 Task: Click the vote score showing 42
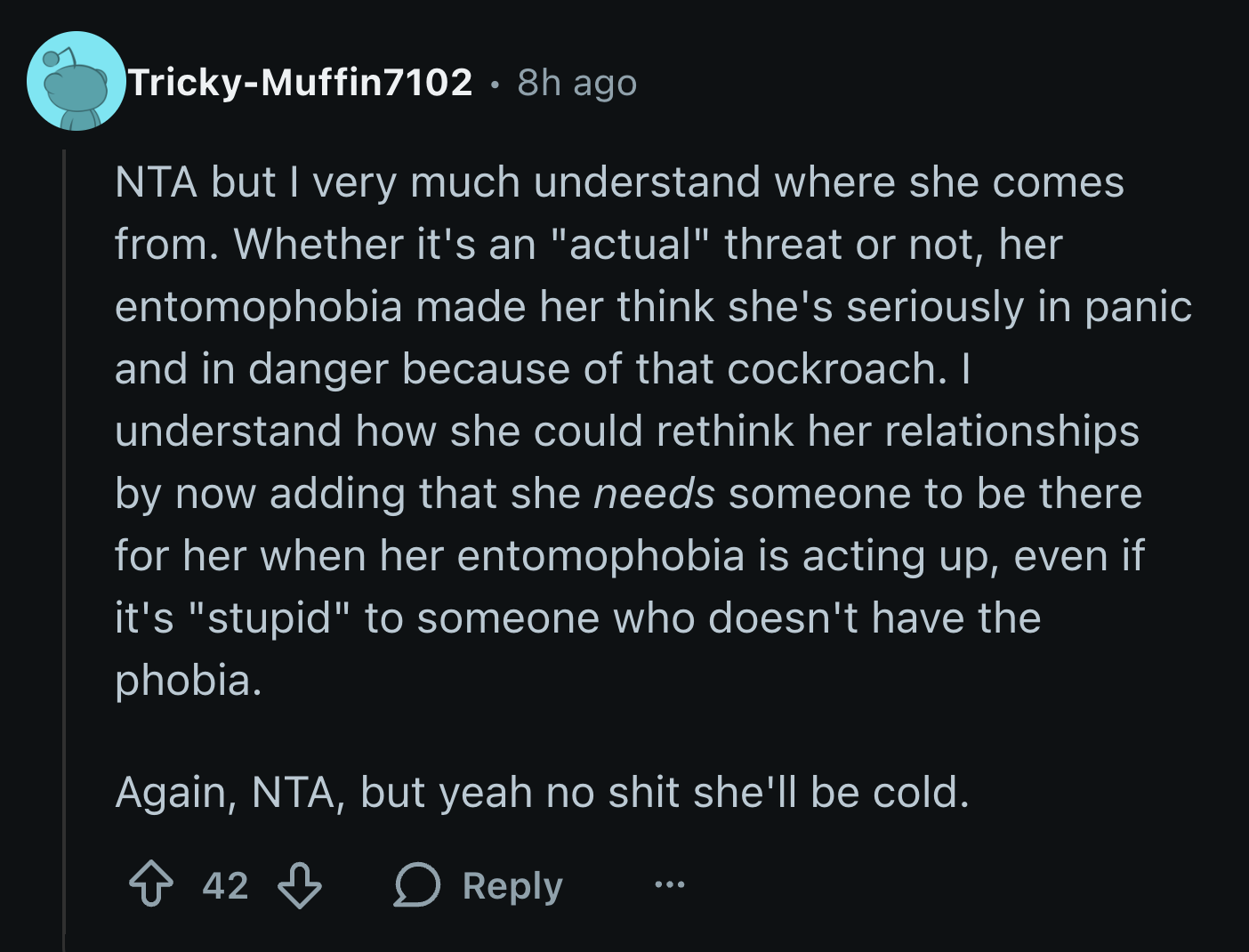pos(225,884)
